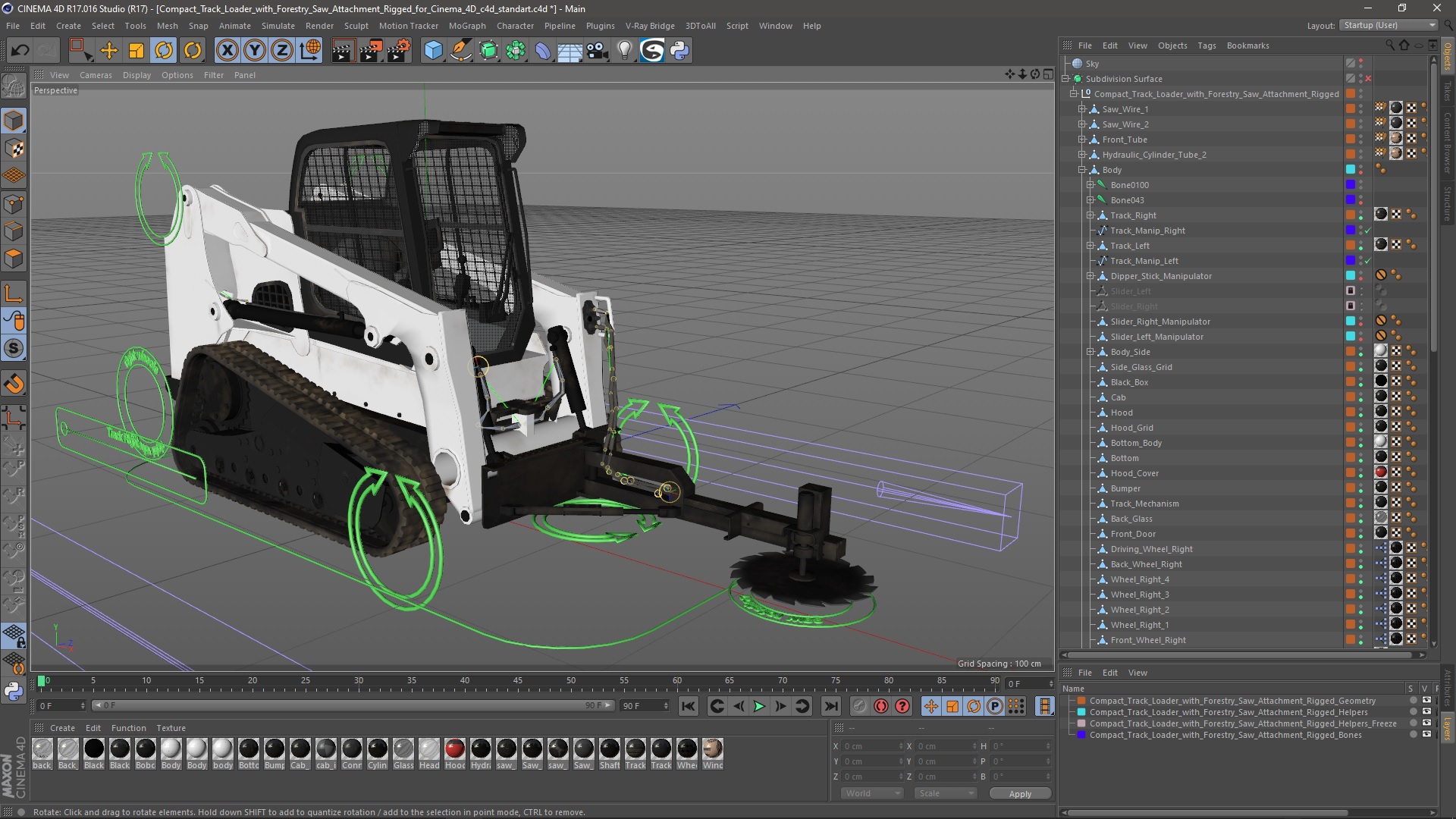Add a Cube primitive object
This screenshot has width=1456, height=819.
[433, 51]
